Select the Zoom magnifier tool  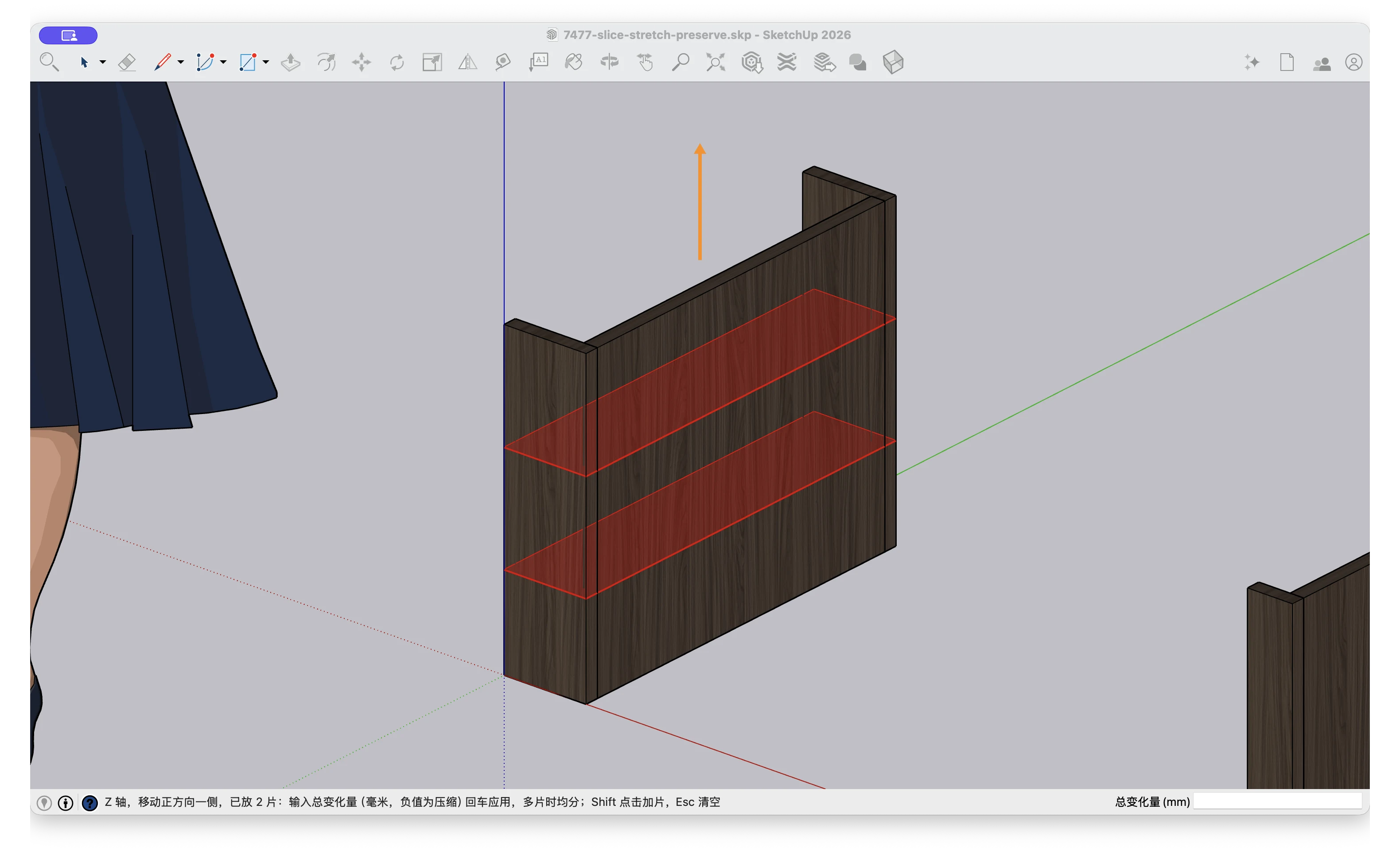point(680,62)
